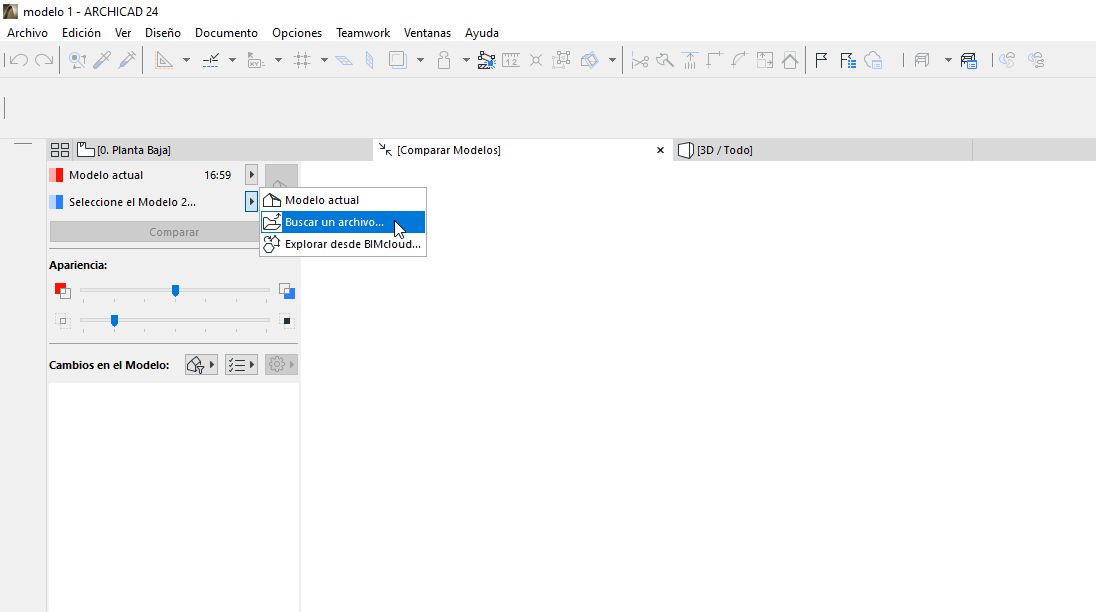Viewport: 1096px width, 612px height.
Task: Click the scissors trim tool icon
Action: point(640,60)
